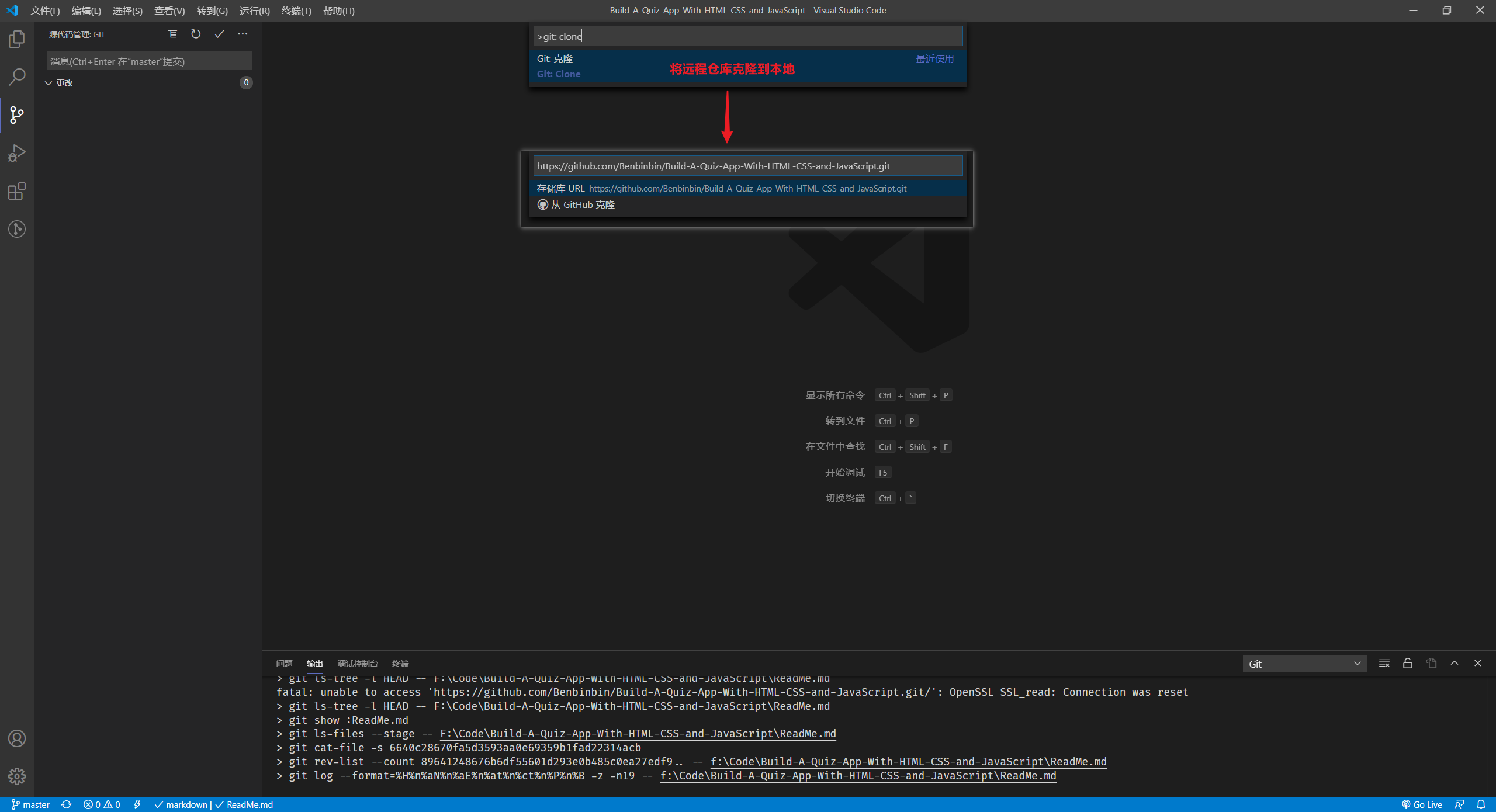Open feedback icon in status bar
The height and width of the screenshot is (812, 1496).
coord(1459,804)
